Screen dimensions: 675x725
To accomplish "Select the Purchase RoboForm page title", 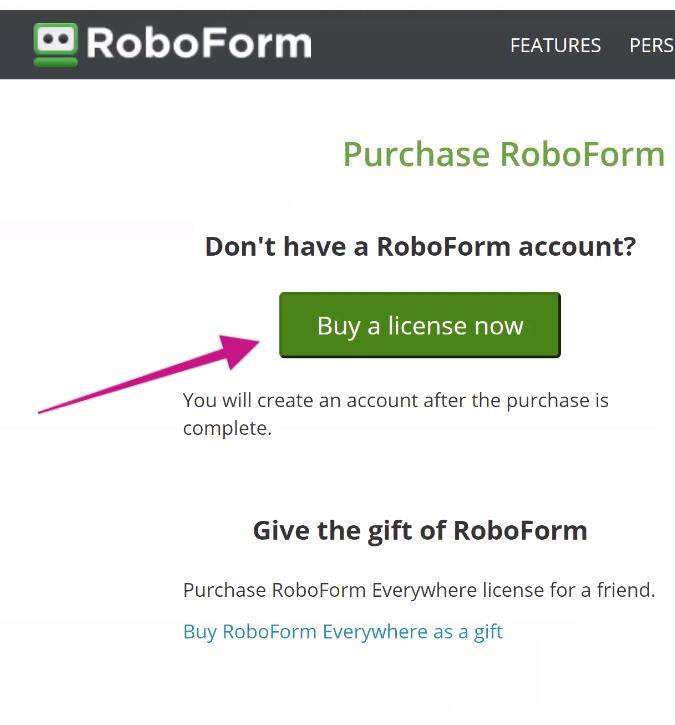I will [x=503, y=154].
